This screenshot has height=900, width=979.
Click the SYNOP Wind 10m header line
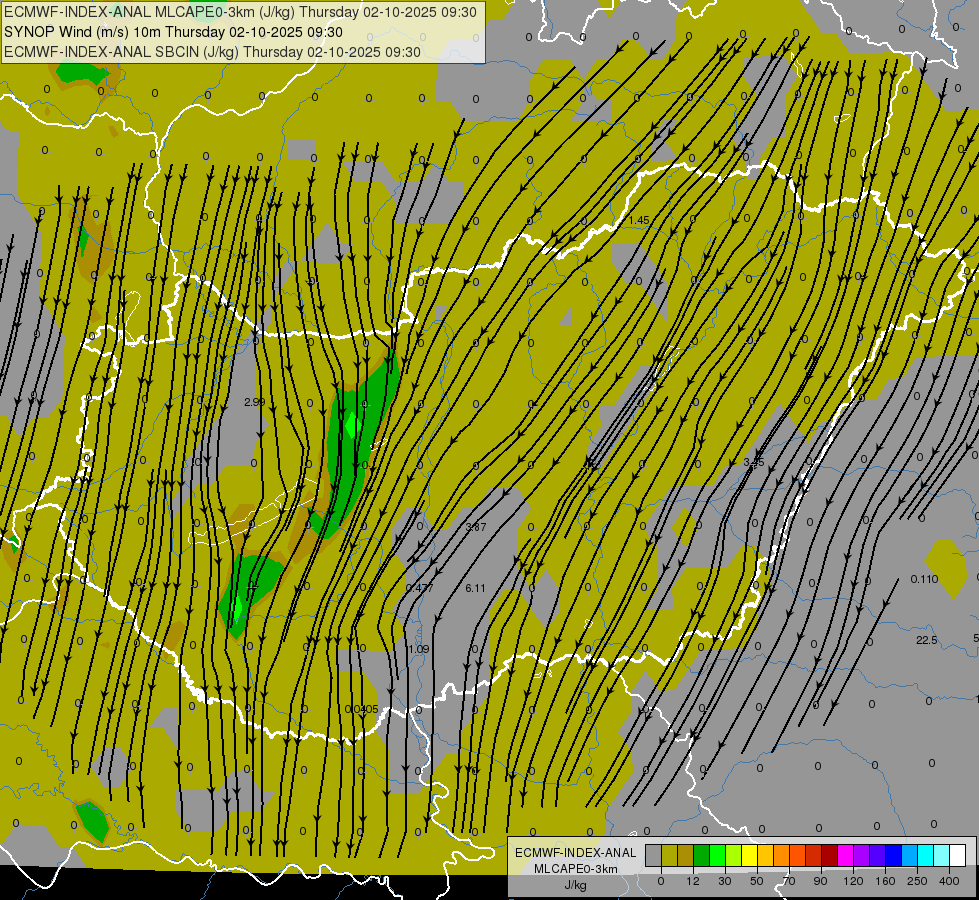click(173, 32)
